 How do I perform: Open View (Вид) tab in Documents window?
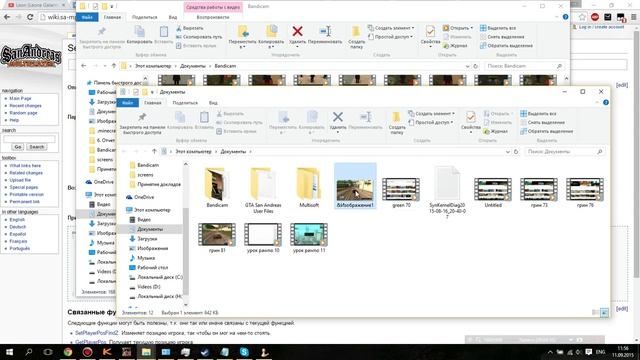213,103
